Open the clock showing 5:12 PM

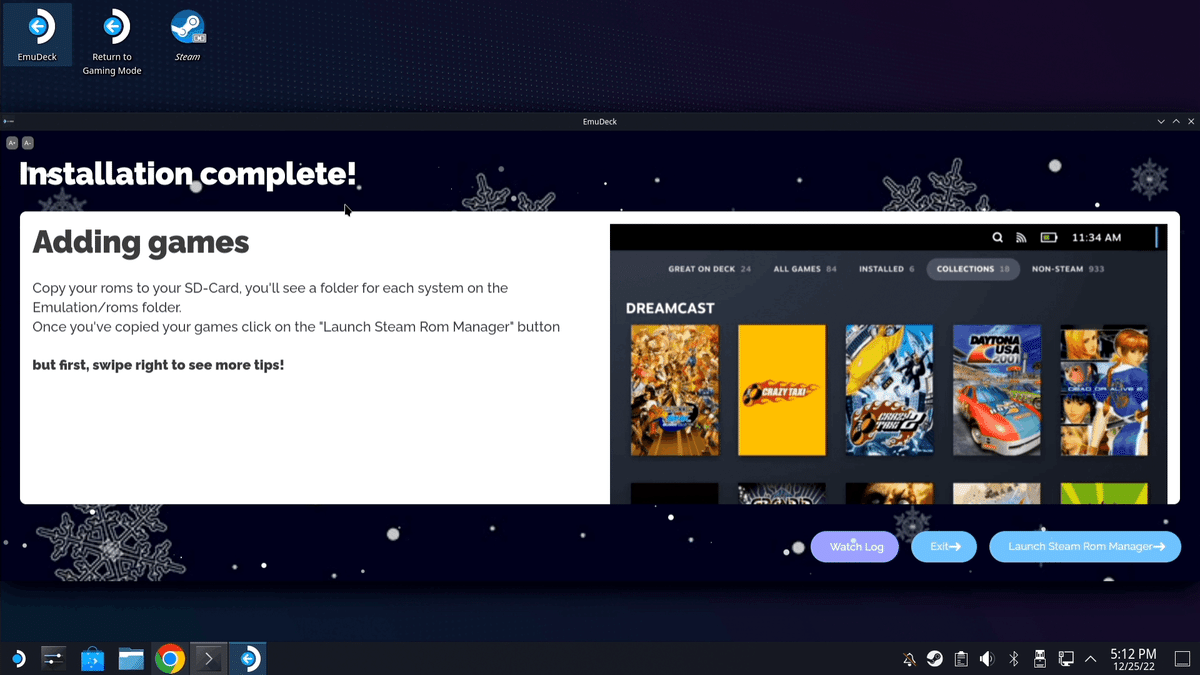click(x=1133, y=659)
